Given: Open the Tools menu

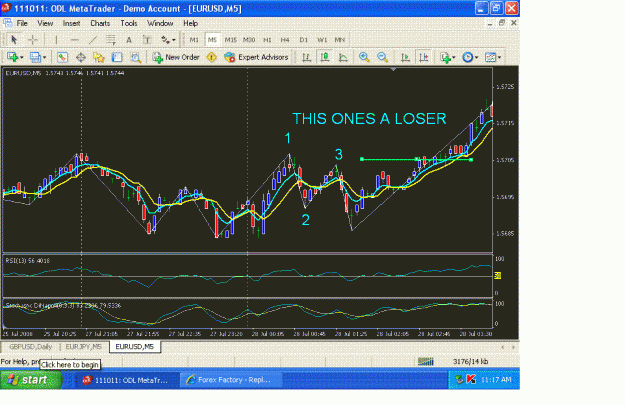Looking at the screenshot, I should pos(129,24).
